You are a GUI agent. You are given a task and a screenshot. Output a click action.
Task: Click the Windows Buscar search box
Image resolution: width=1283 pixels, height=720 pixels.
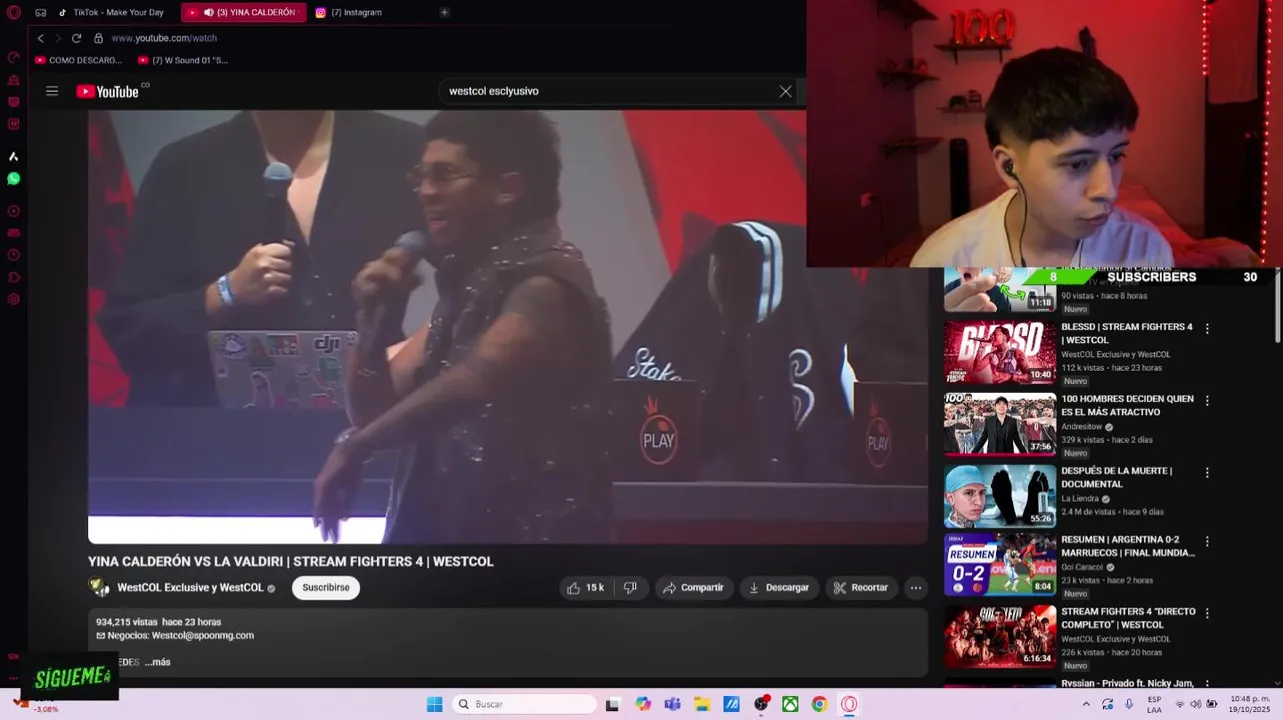click(x=524, y=704)
